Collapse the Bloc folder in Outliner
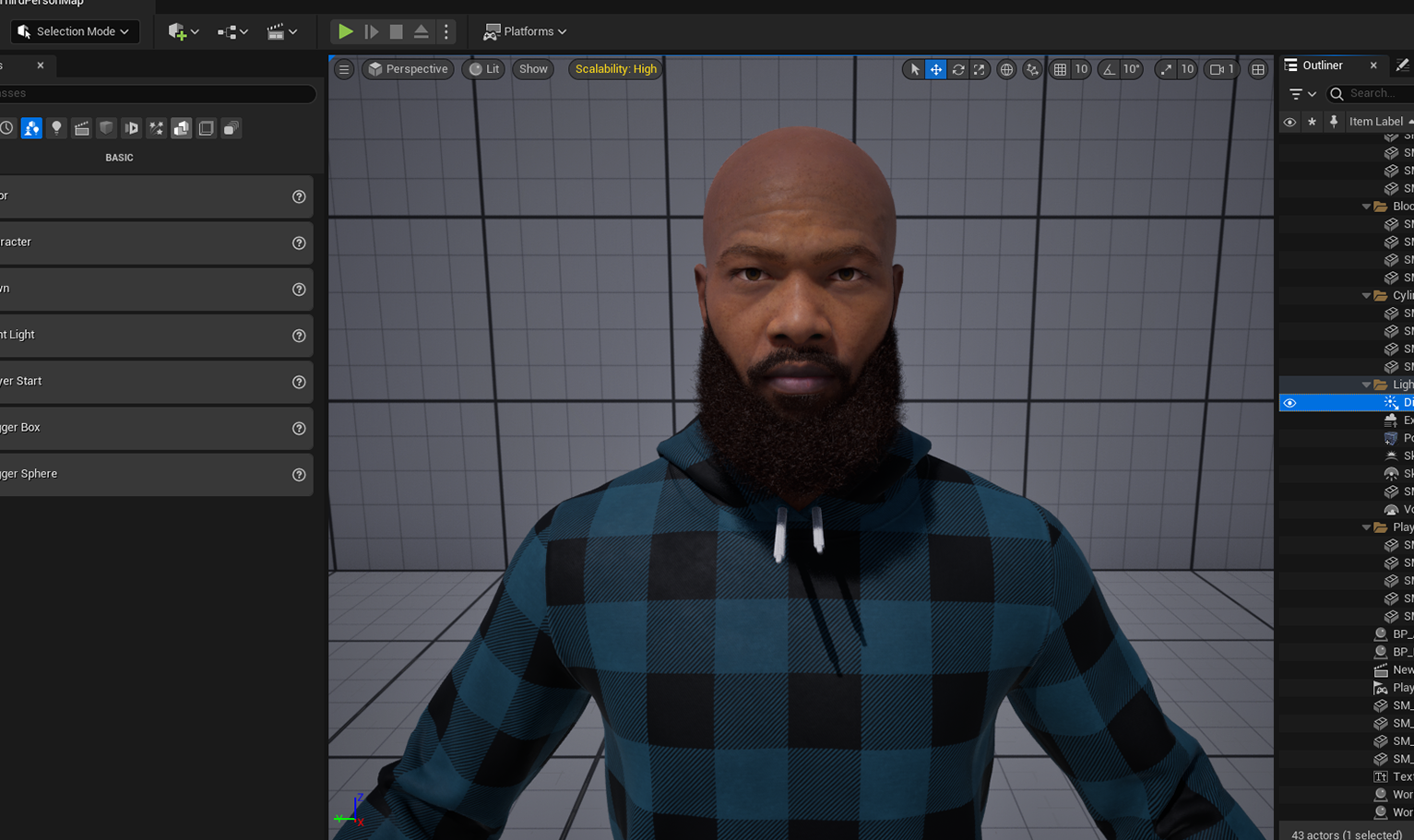The width and height of the screenshot is (1414, 840). point(1366,207)
